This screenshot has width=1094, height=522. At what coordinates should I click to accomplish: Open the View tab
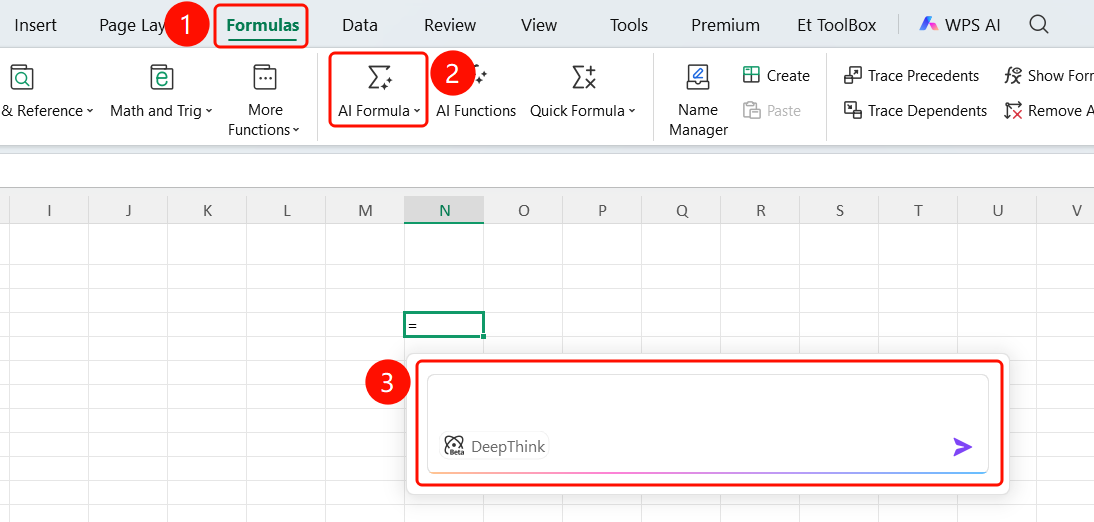point(539,26)
